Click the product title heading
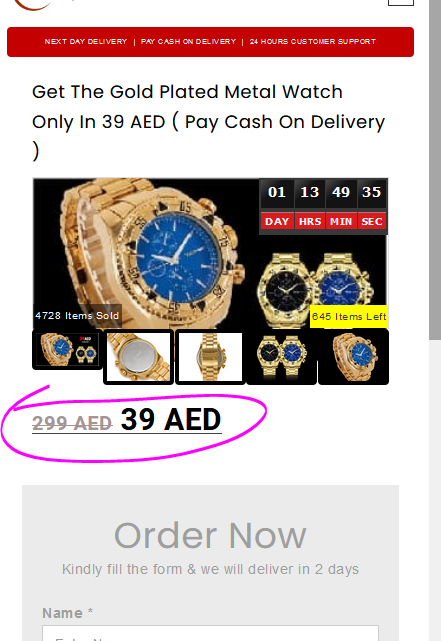The width and height of the screenshot is (441, 641). tap(208, 122)
